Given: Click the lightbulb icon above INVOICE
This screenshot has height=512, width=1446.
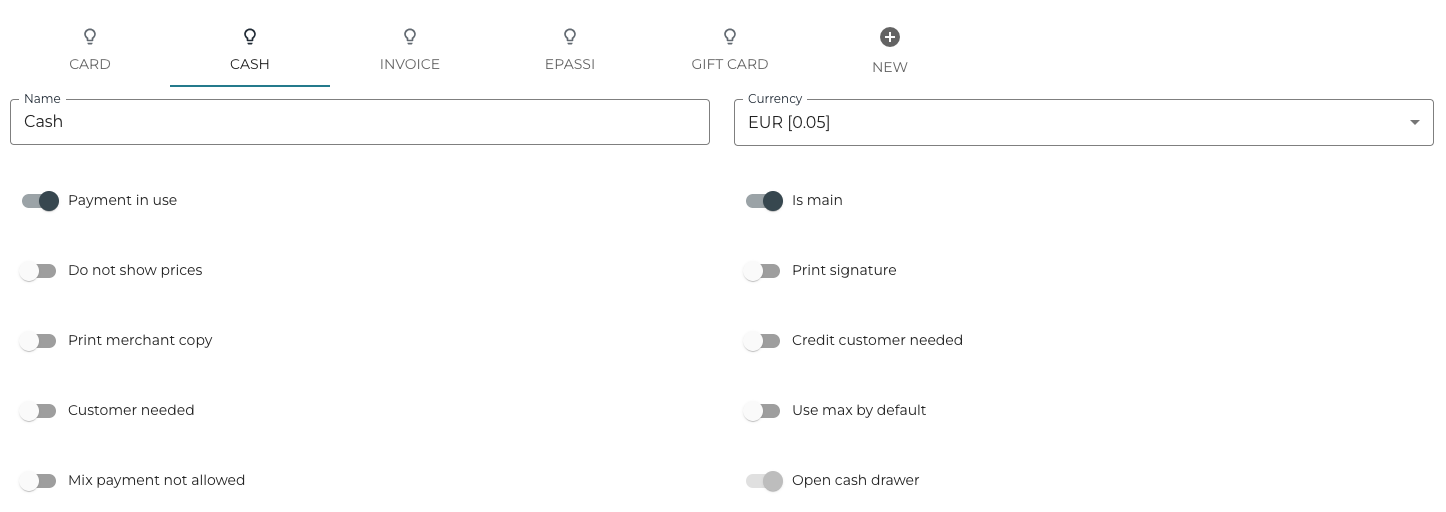Looking at the screenshot, I should 410,37.
